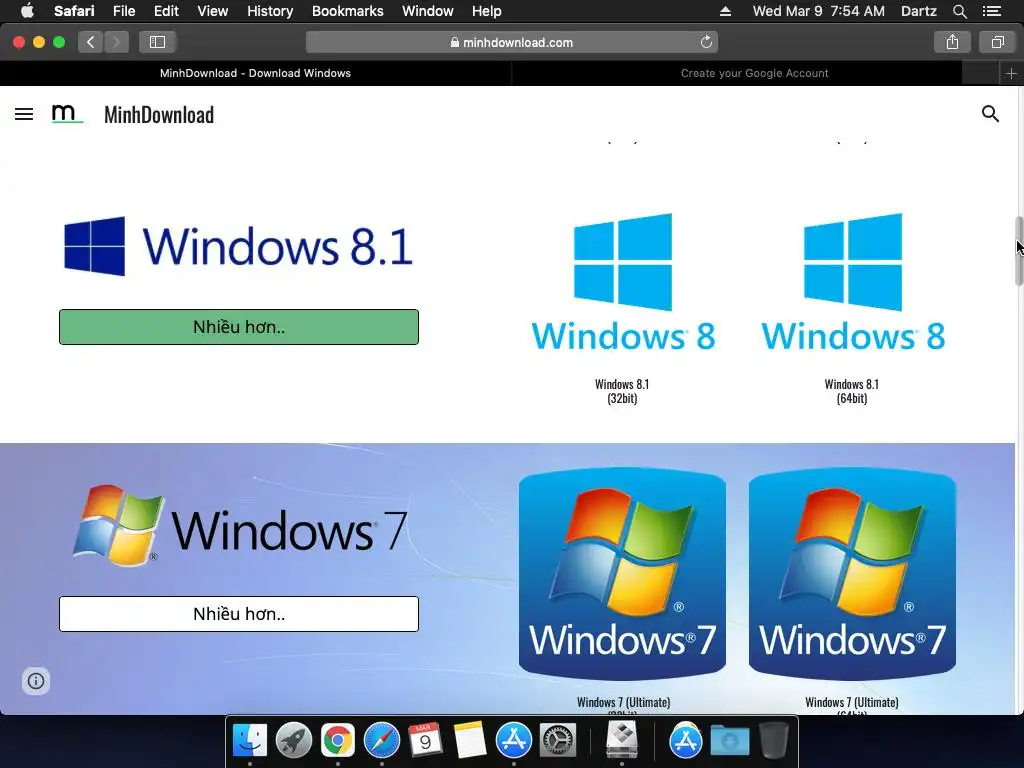Open the Safari Share button
Image resolution: width=1024 pixels, height=768 pixels.
[952, 42]
